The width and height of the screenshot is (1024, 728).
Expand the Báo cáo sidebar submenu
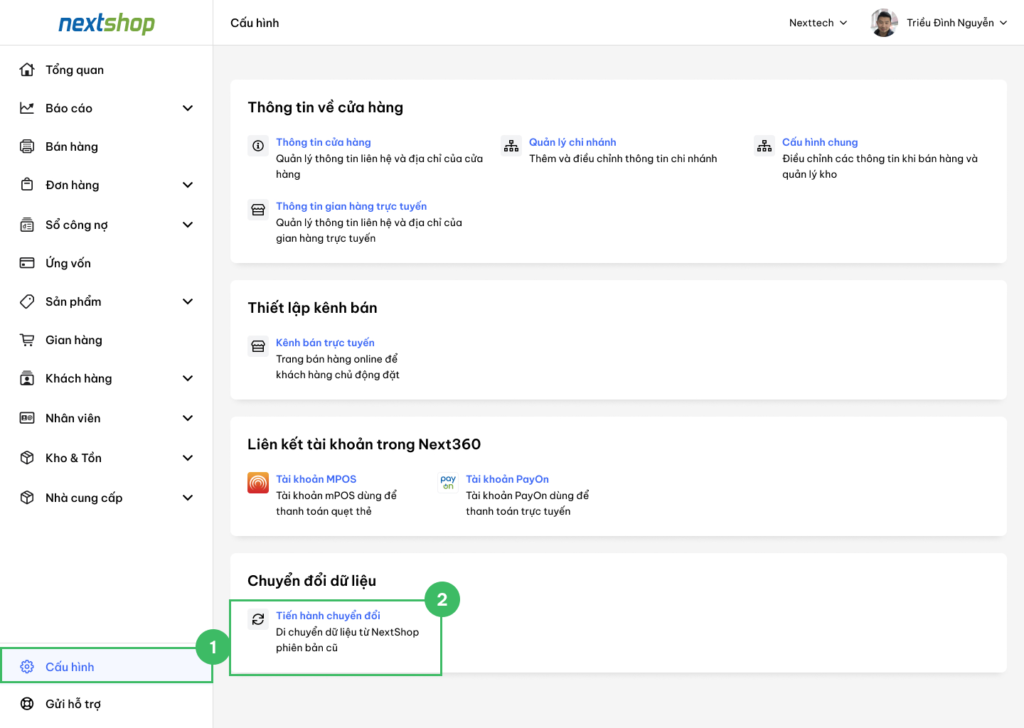(x=187, y=108)
